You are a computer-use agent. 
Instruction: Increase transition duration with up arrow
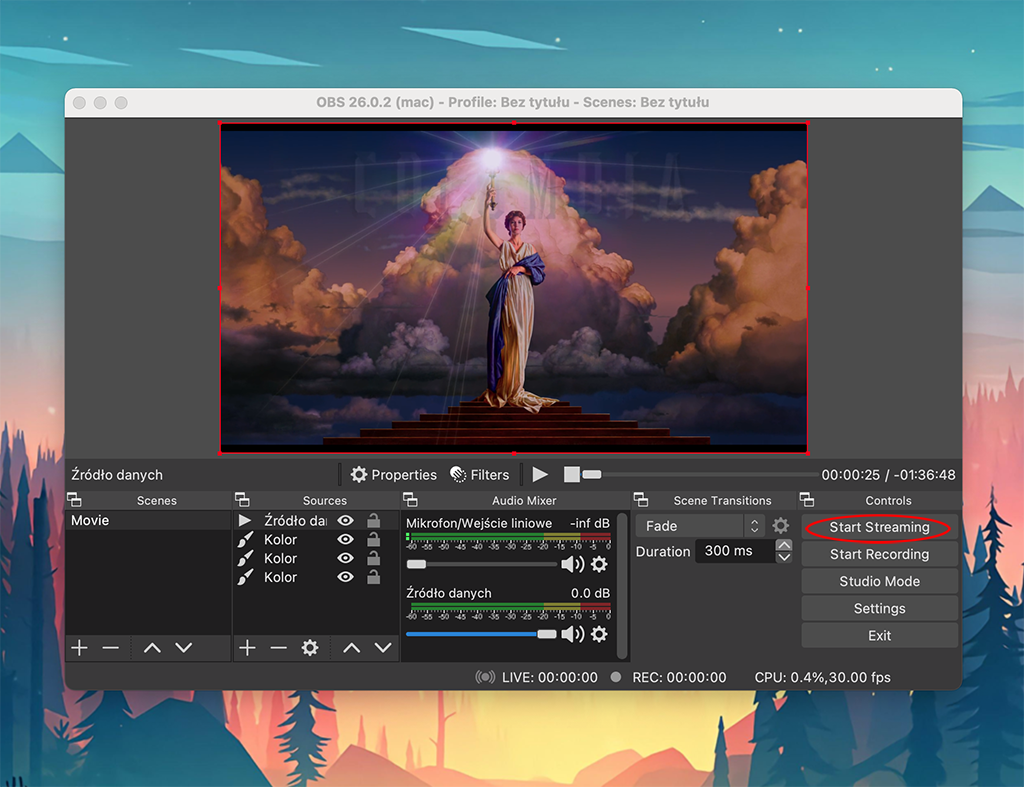(784, 545)
